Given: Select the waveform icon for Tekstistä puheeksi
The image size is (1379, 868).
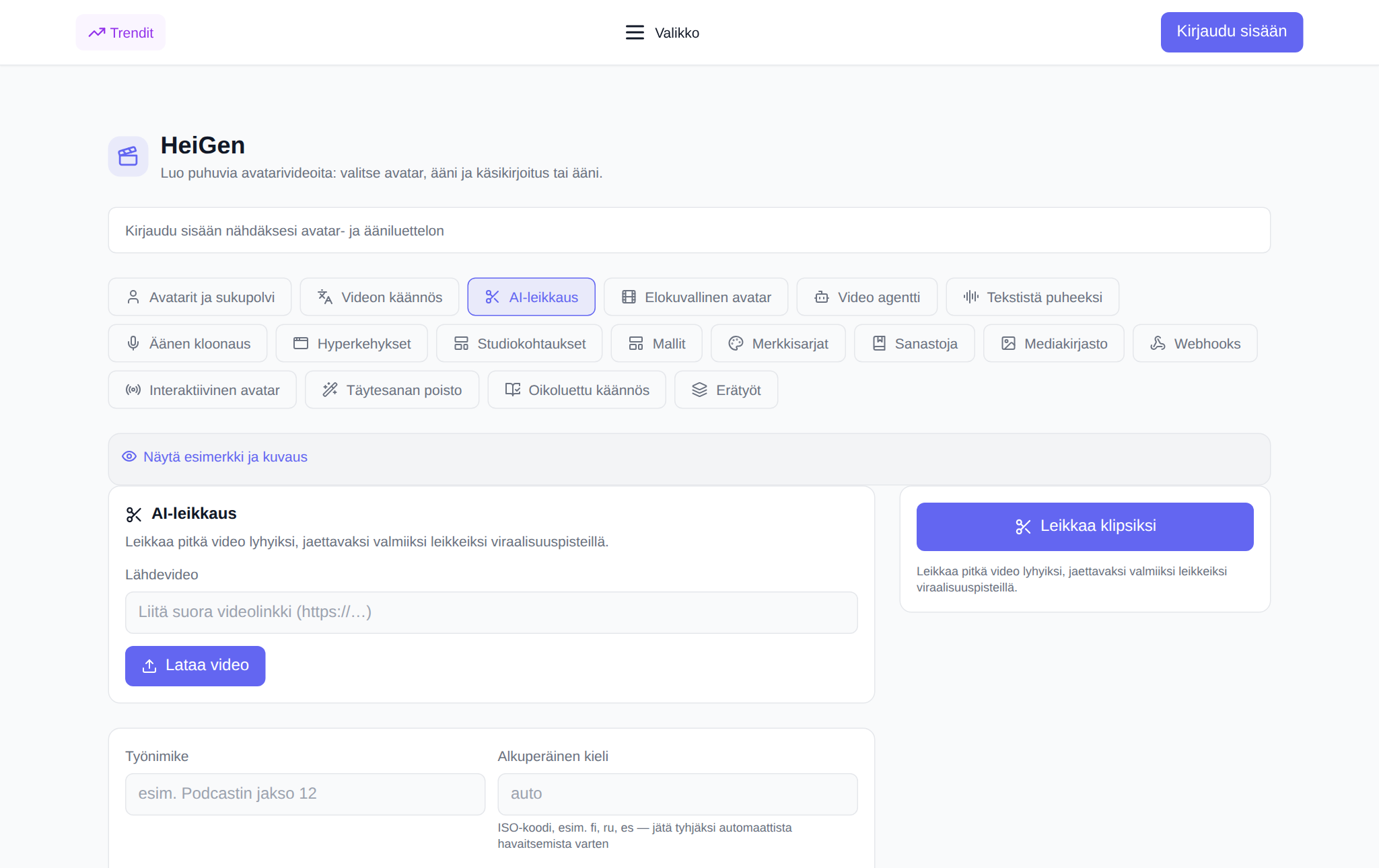Looking at the screenshot, I should click(970, 297).
